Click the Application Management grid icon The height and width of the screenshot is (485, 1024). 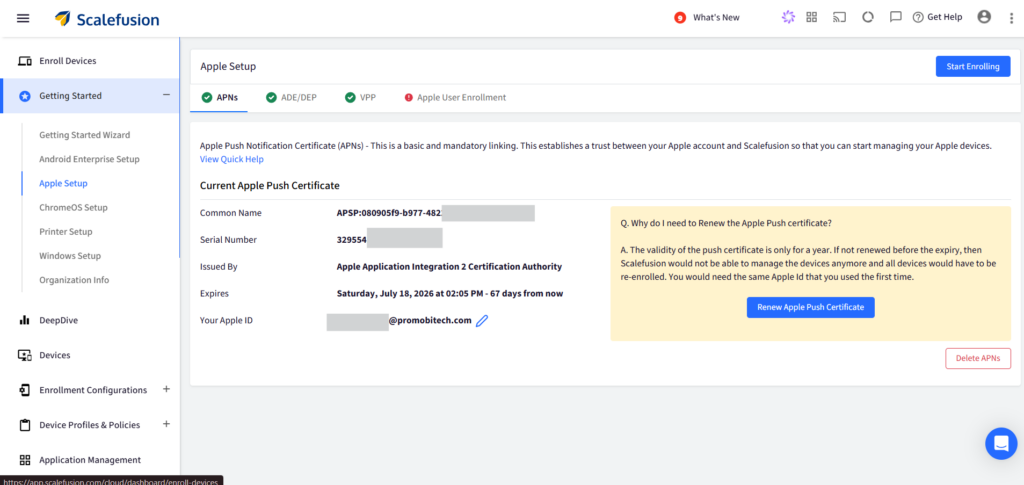tap(25, 460)
